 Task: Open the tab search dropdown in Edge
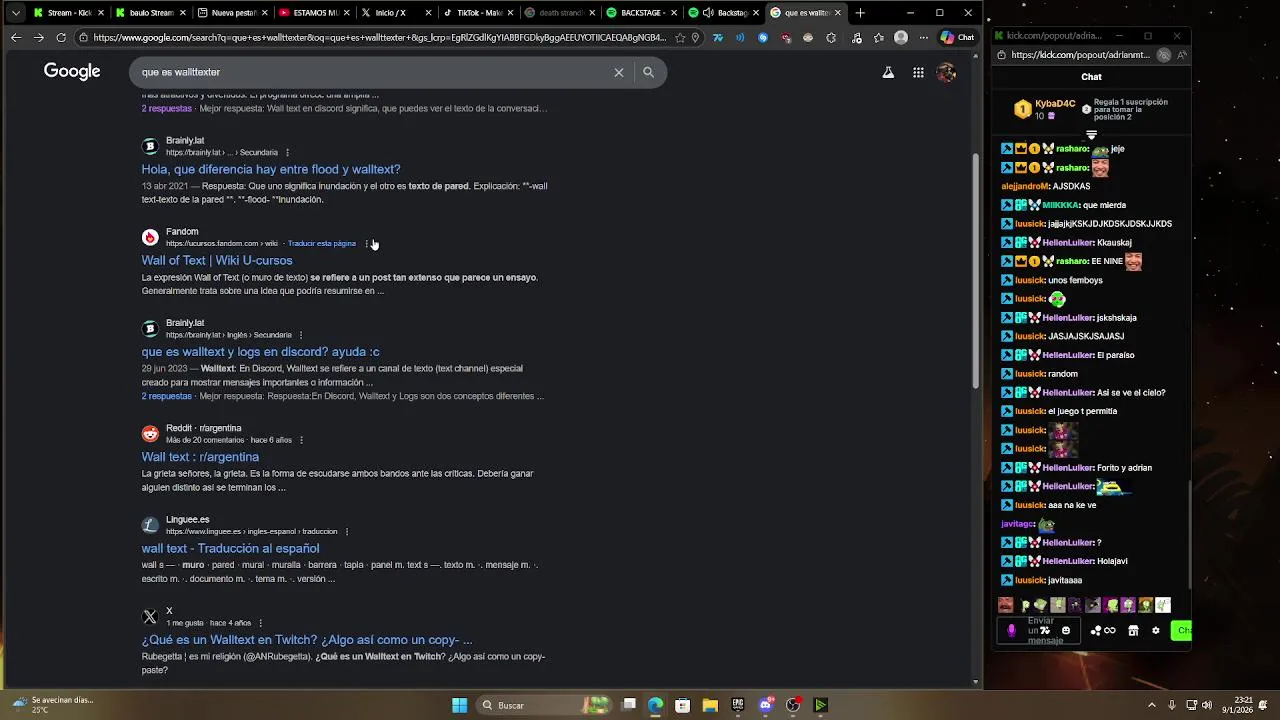[15, 13]
